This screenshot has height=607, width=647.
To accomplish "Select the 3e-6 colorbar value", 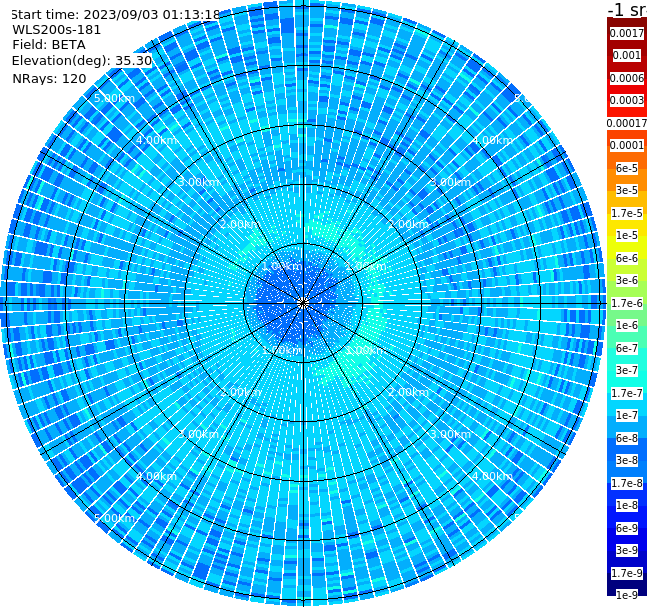I will [627, 280].
